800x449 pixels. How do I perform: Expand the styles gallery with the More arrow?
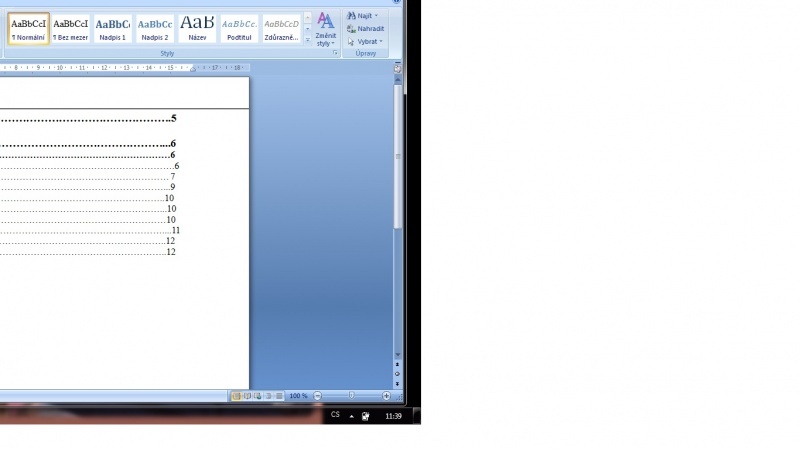(308, 39)
